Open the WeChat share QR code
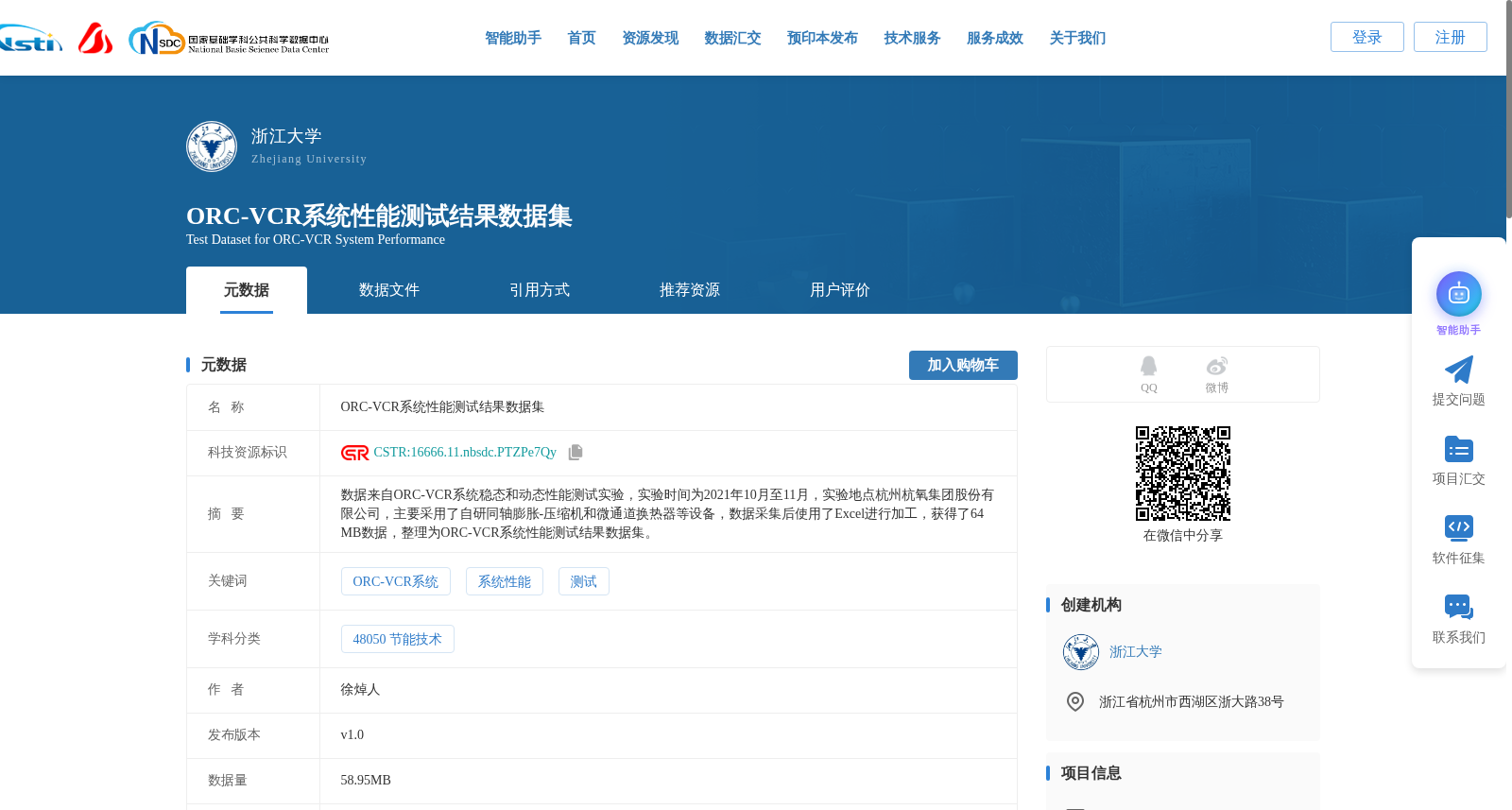 1183,474
